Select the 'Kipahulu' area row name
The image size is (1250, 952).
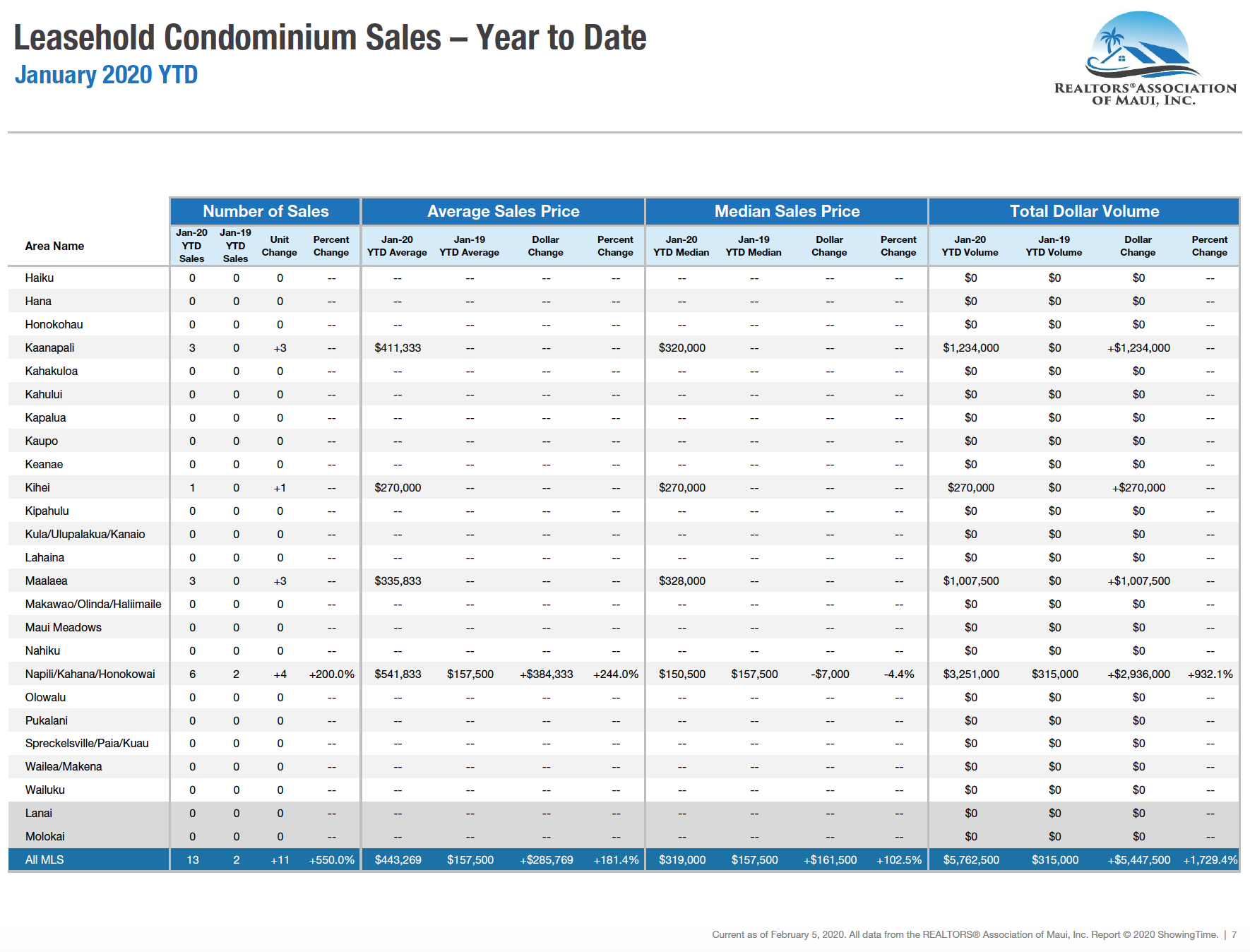(x=47, y=511)
